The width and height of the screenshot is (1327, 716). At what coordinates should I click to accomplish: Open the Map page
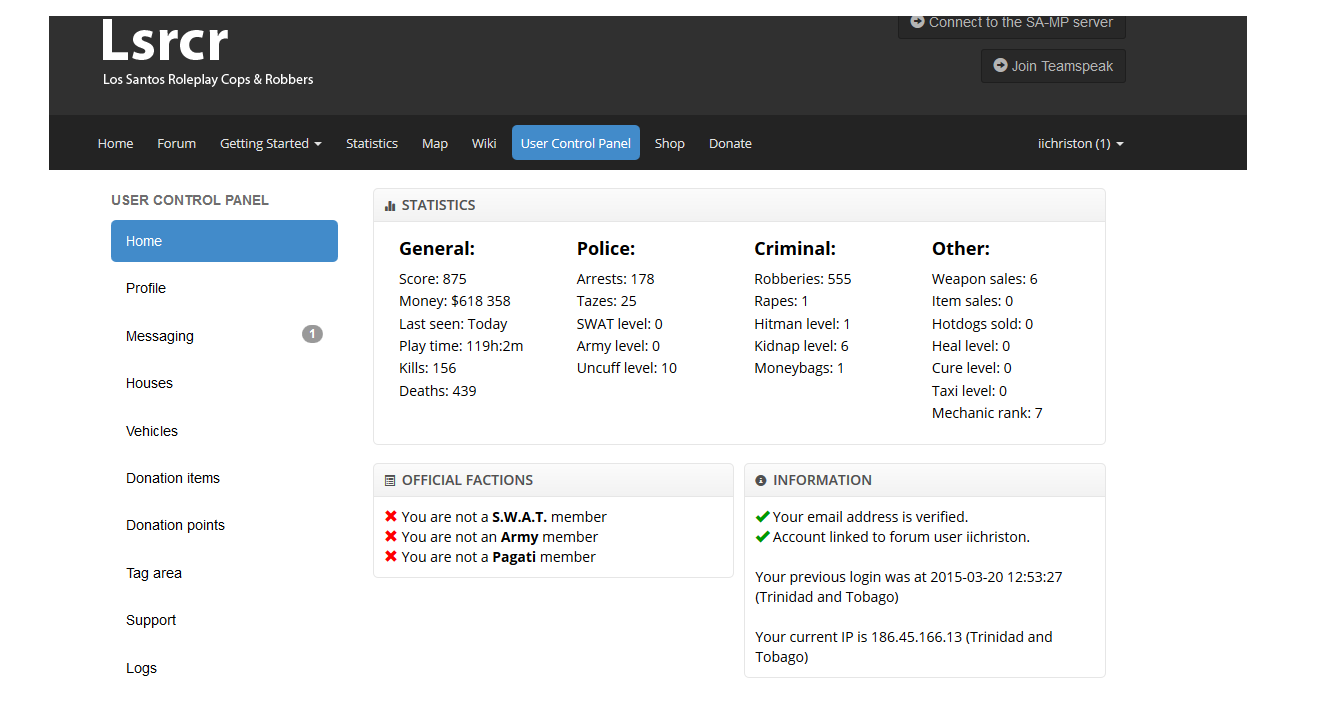[x=435, y=143]
